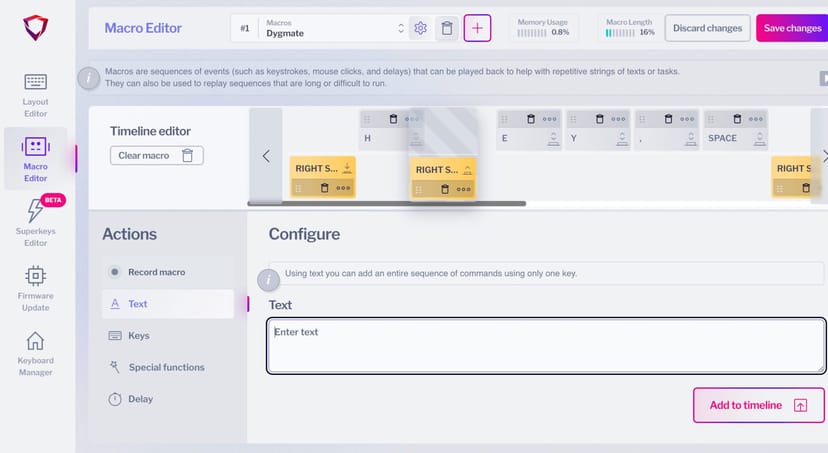Screen dimensions: 828x453
Task: Delete the current macro with trash icon
Action: [447, 28]
